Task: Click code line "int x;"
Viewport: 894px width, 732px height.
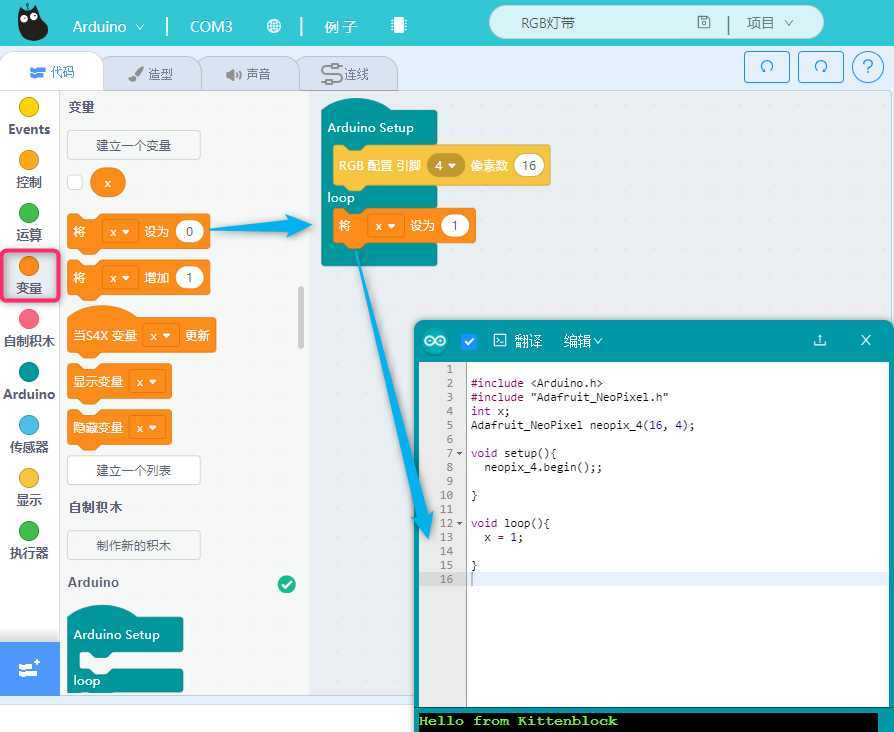Action: pos(490,411)
